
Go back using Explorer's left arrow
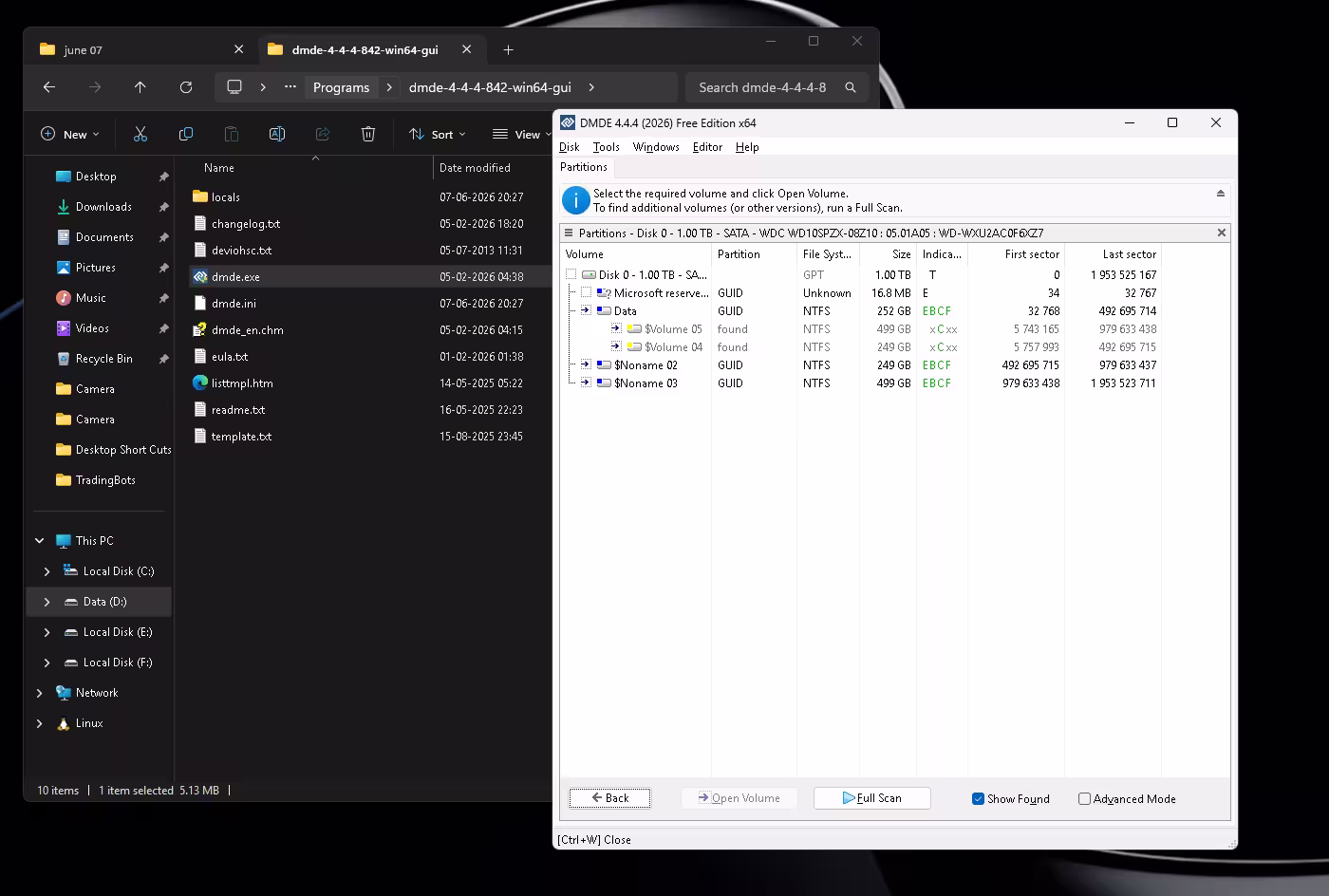pos(49,87)
